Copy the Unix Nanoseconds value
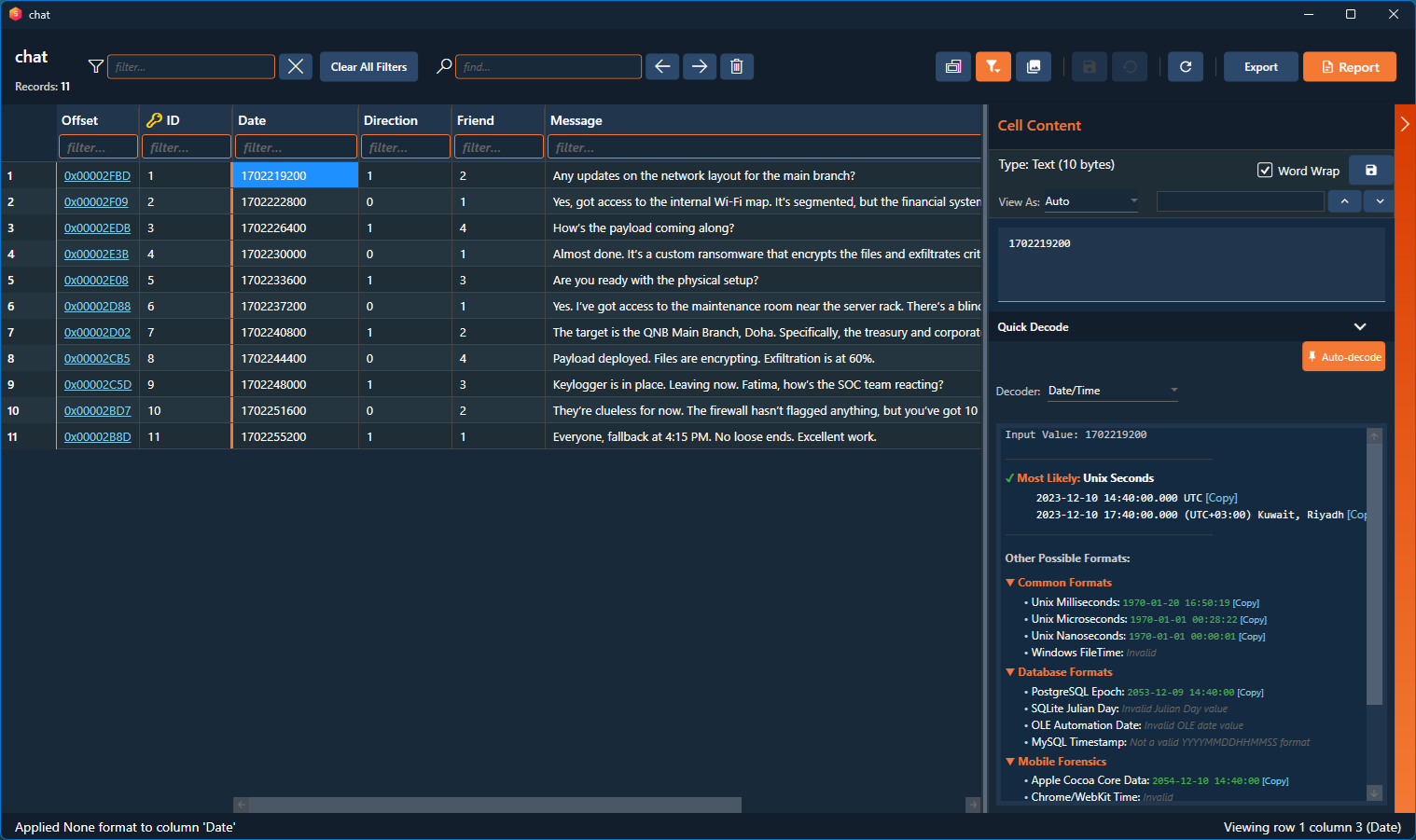The height and width of the screenshot is (840, 1416). click(1252, 637)
